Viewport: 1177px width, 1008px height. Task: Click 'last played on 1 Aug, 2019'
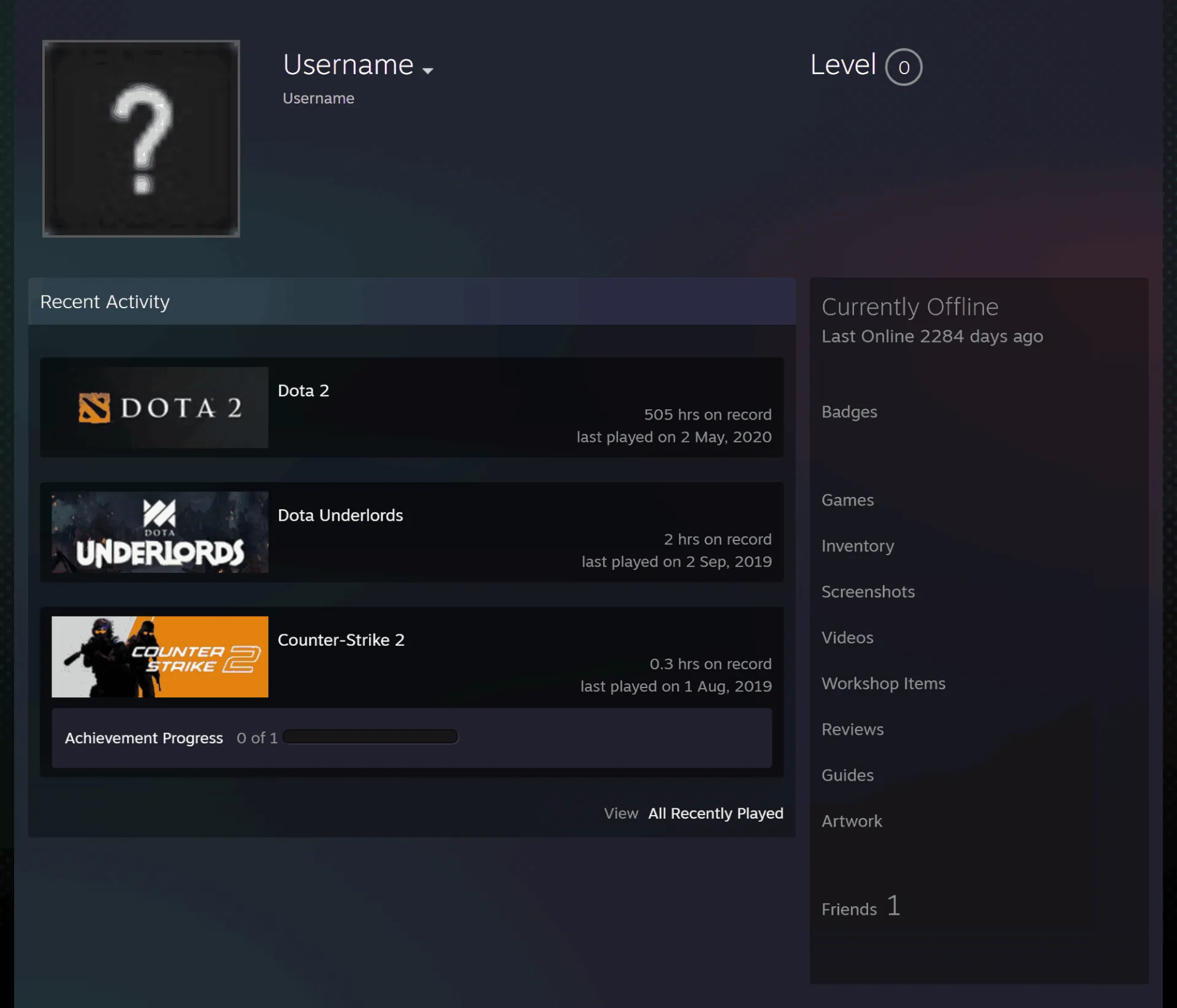click(676, 686)
